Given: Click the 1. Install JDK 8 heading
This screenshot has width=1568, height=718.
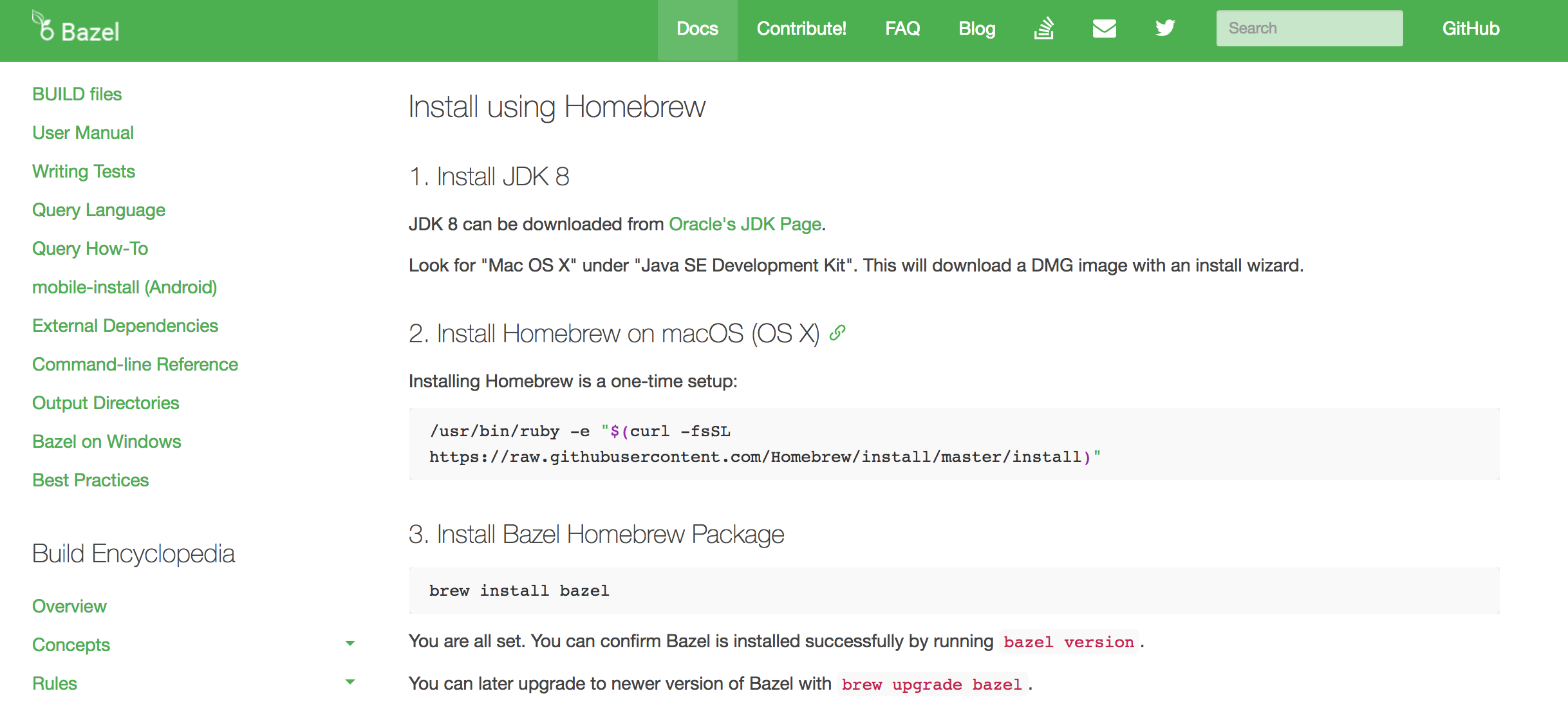Looking at the screenshot, I should [489, 176].
